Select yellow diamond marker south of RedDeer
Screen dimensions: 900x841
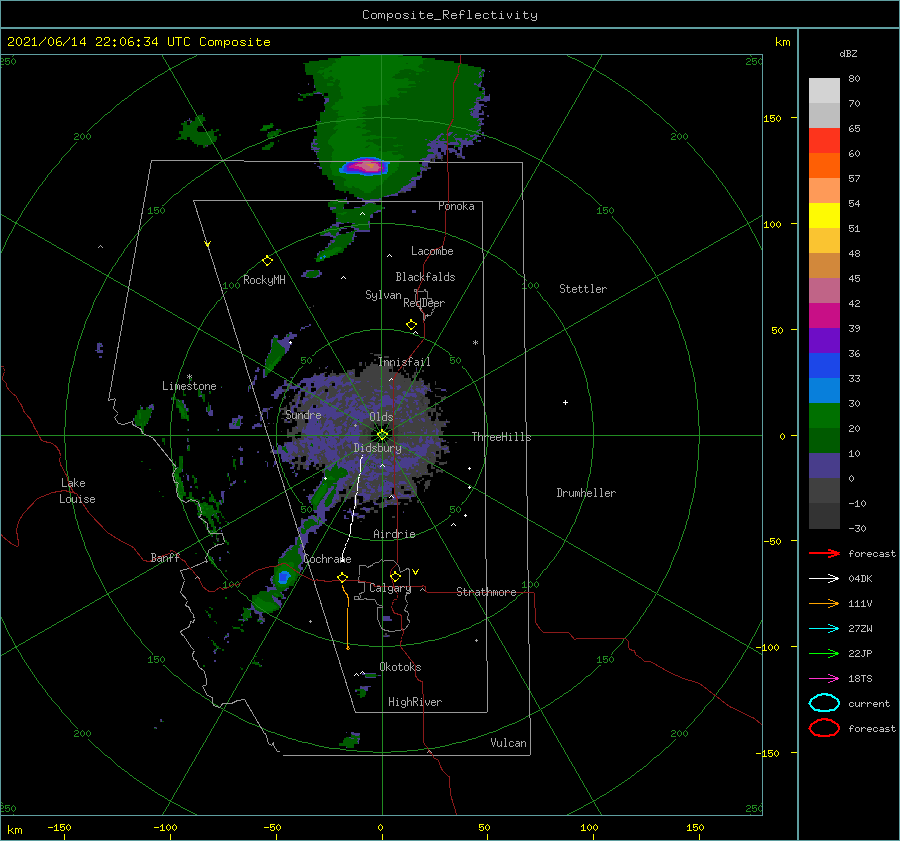[411, 325]
